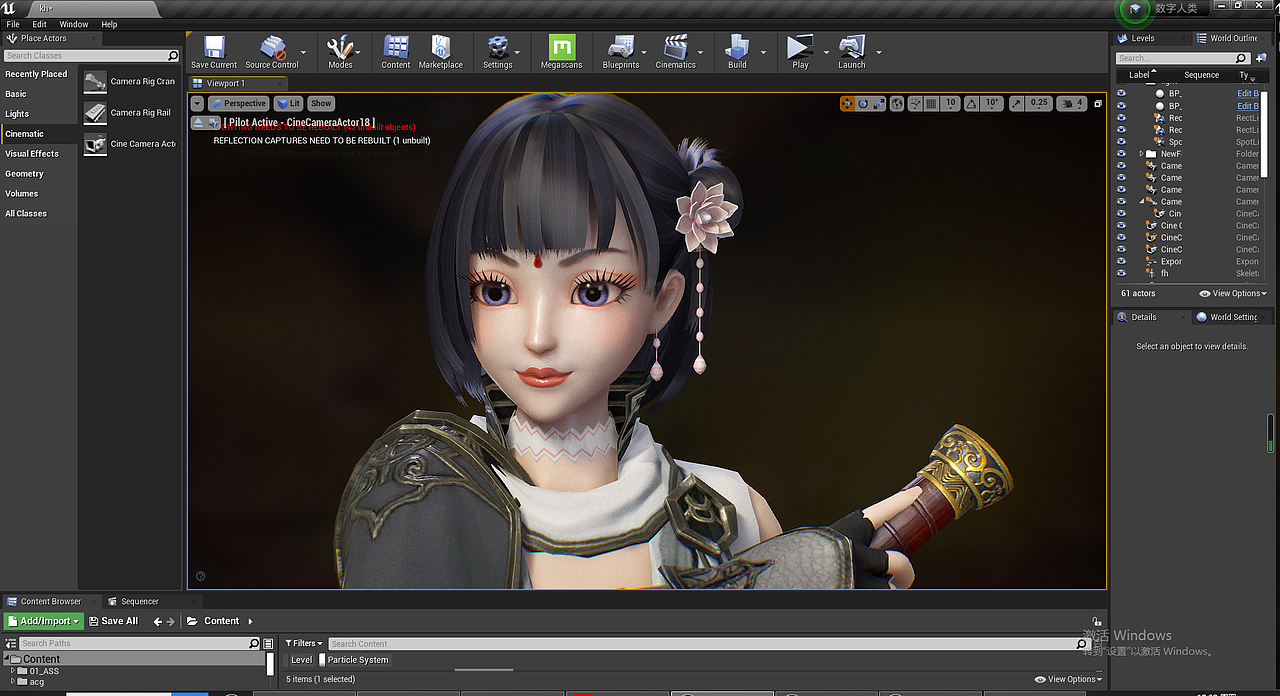1280x696 pixels.
Task: Open the View Options menu in World Outliner
Action: (x=1232, y=293)
